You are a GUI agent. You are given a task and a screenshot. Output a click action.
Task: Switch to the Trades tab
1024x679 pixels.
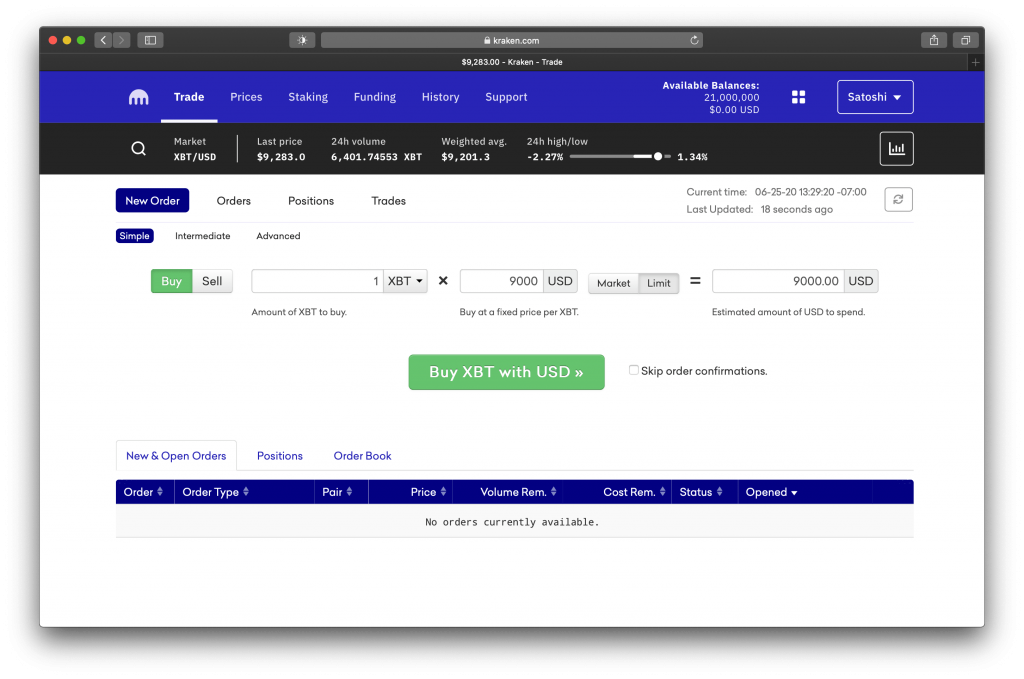389,201
